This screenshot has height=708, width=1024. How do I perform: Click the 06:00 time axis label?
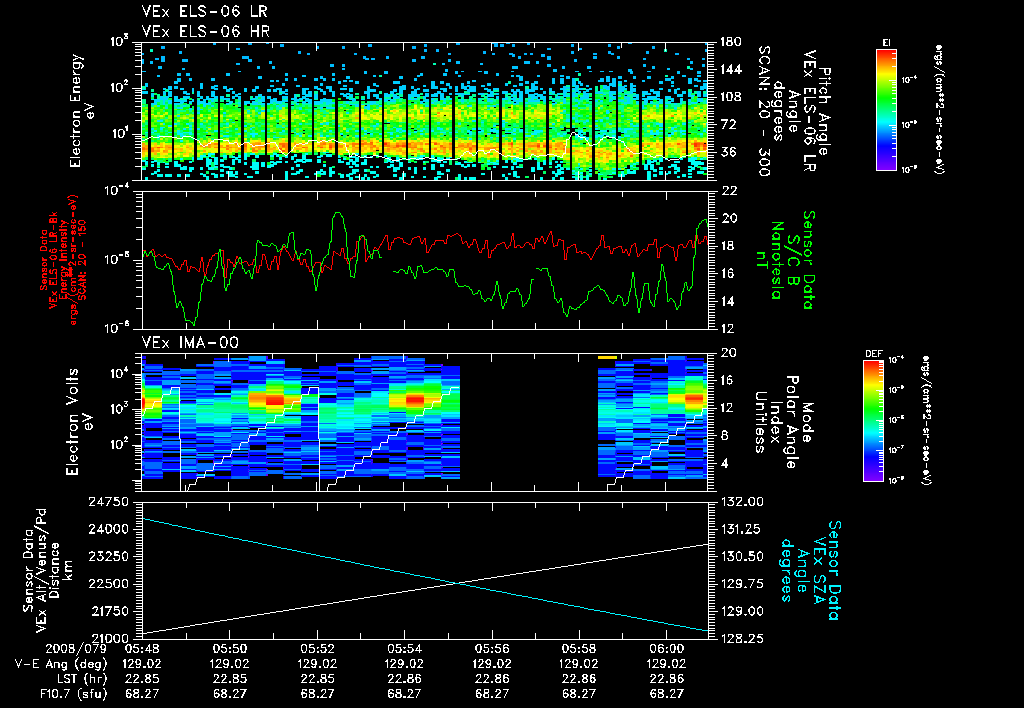667,649
